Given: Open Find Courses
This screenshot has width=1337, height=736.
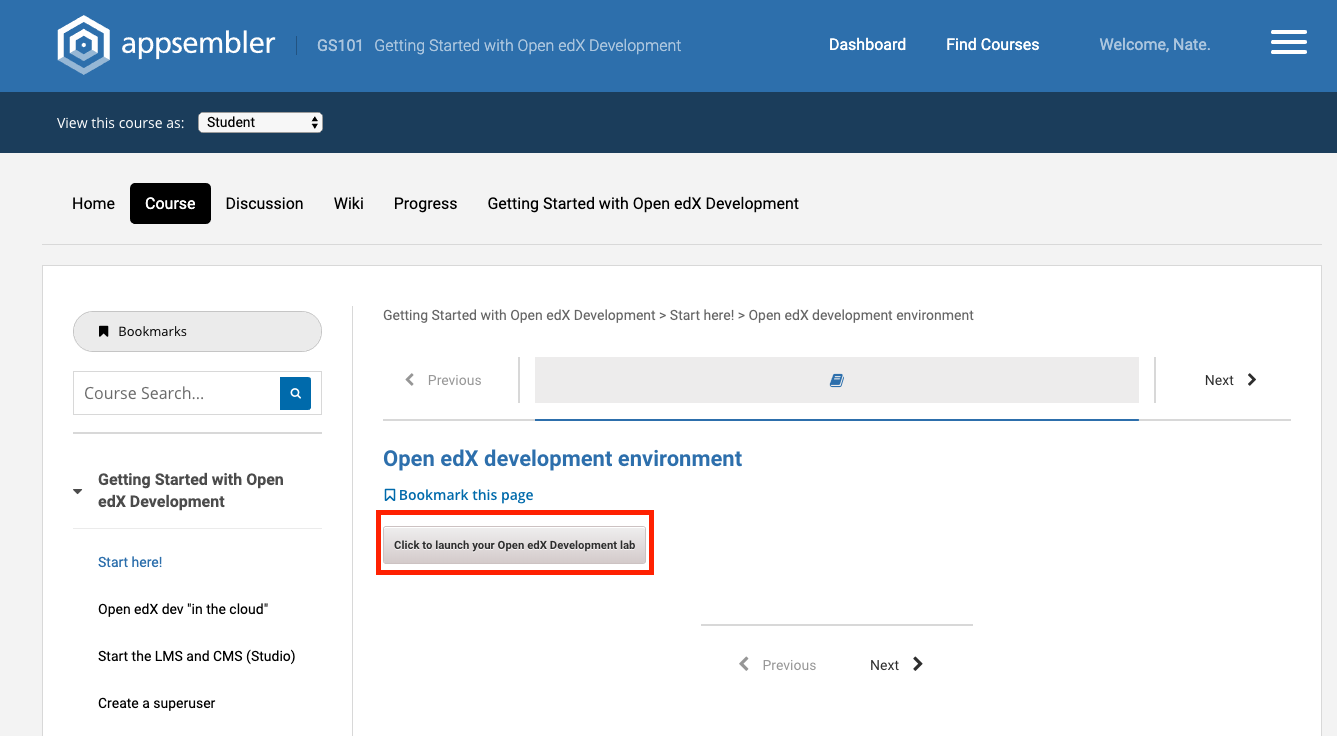Looking at the screenshot, I should point(992,44).
